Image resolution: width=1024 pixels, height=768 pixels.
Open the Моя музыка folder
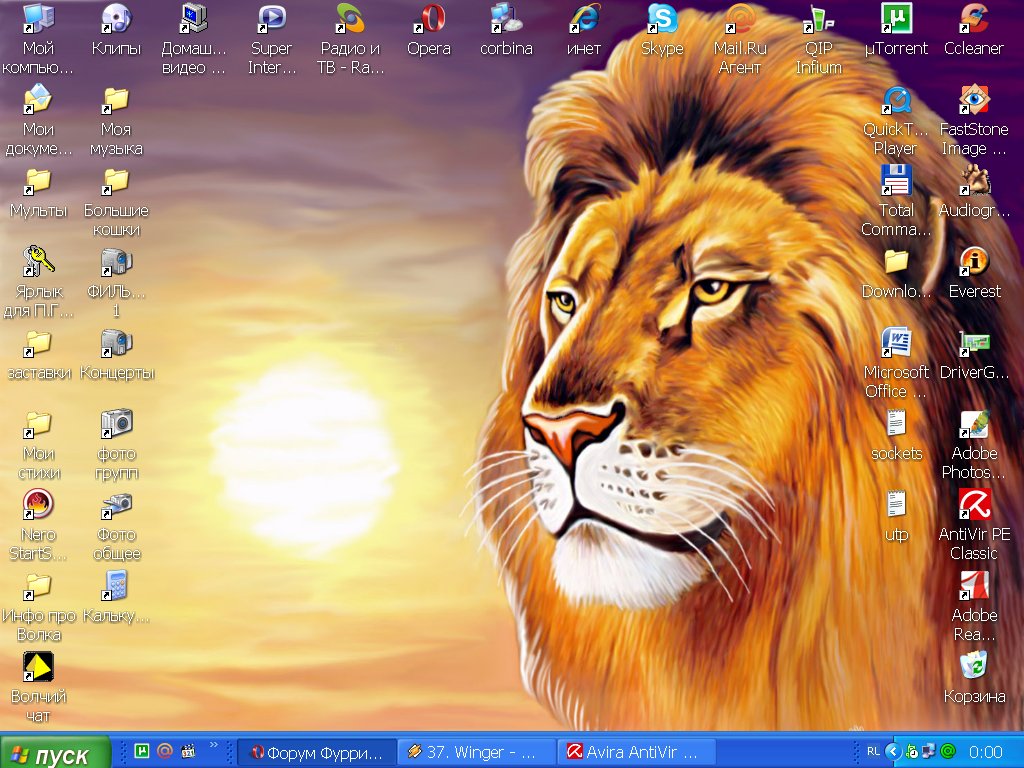[x=116, y=99]
